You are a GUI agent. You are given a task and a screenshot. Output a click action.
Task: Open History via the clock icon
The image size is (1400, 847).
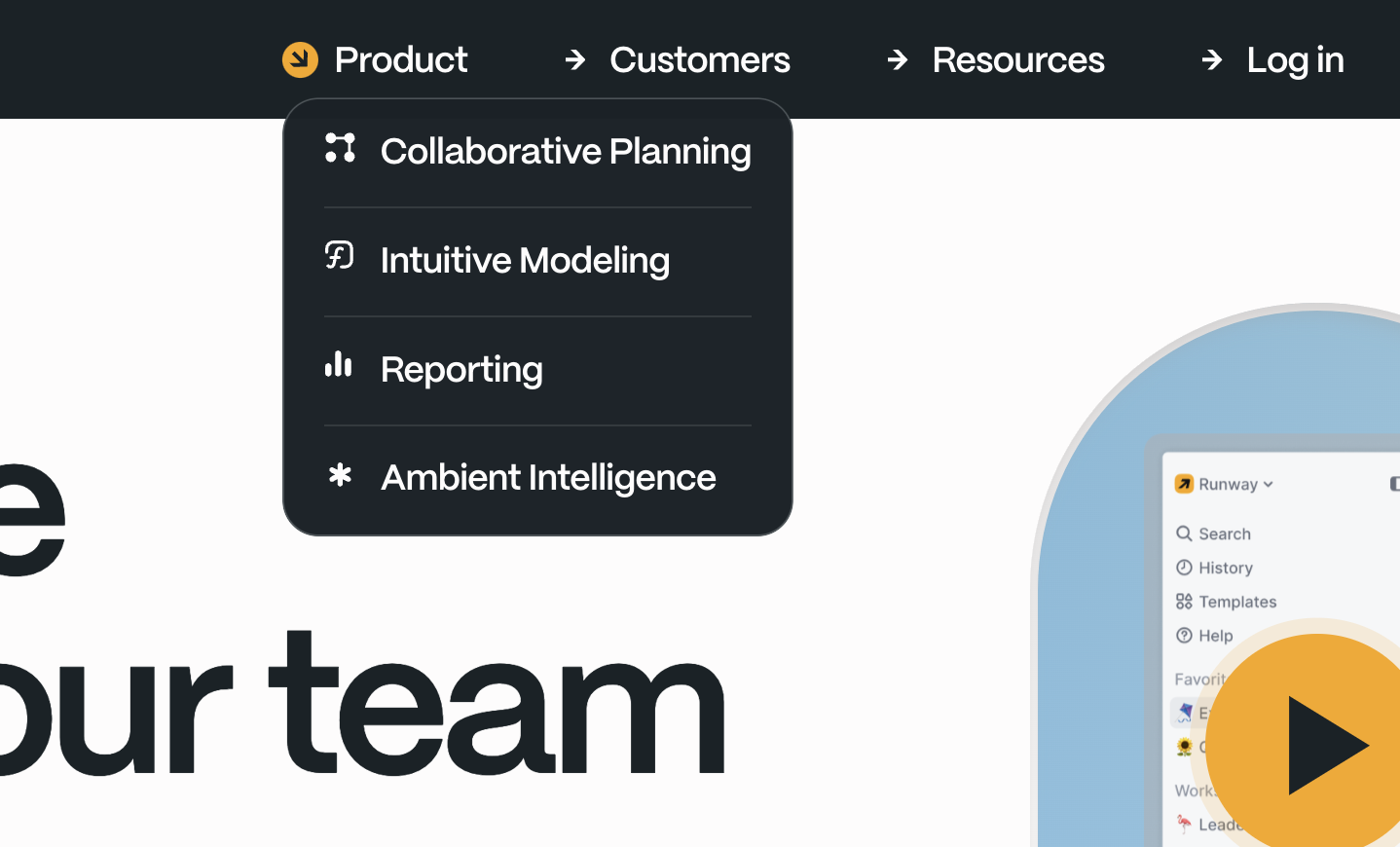(x=1184, y=568)
